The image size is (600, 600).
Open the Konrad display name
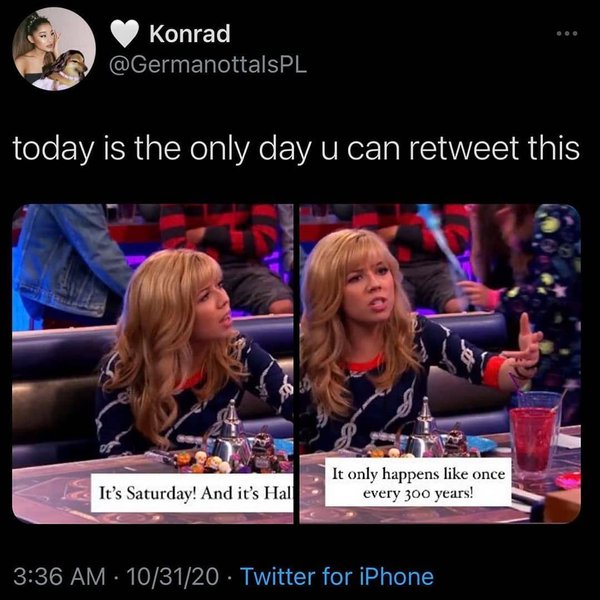point(190,34)
